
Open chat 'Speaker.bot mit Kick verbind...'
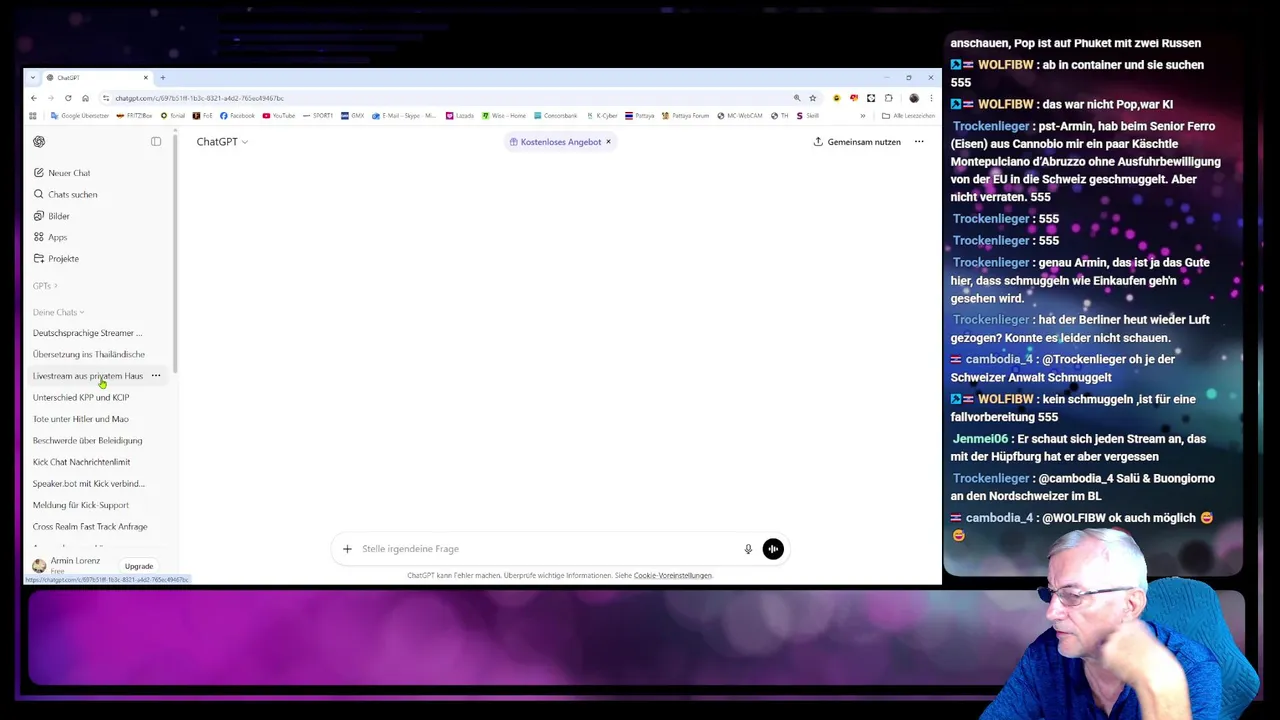[89, 483]
